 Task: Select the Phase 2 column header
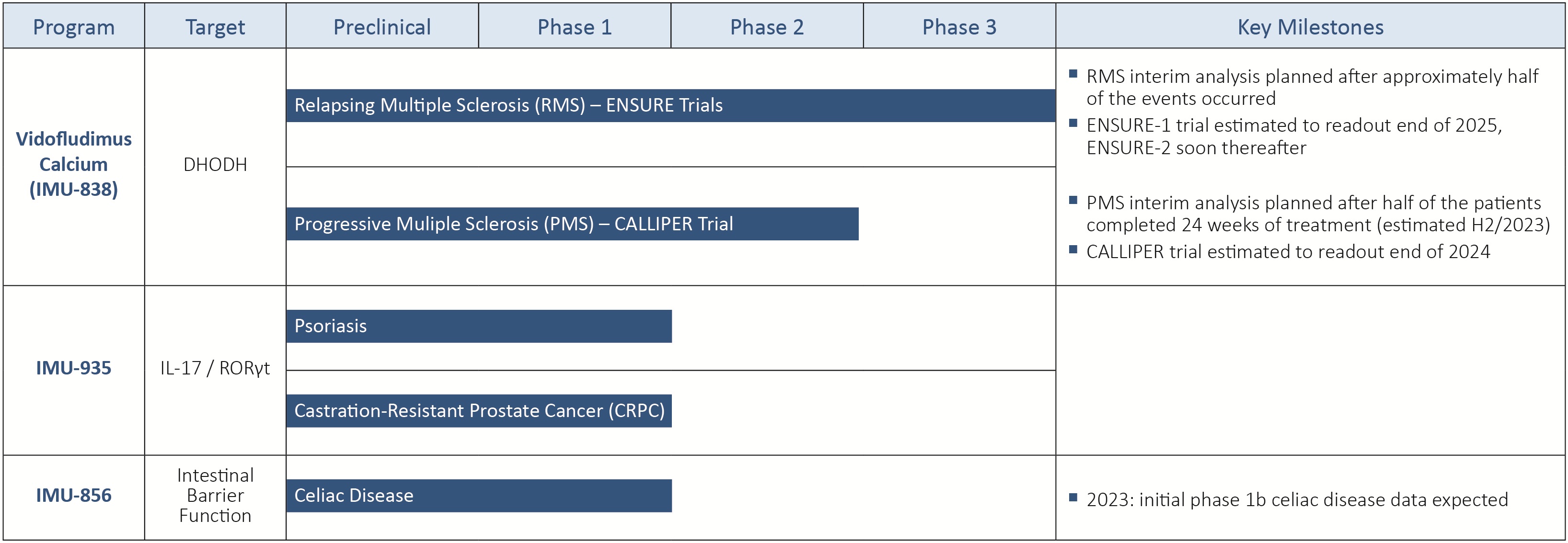[767, 27]
